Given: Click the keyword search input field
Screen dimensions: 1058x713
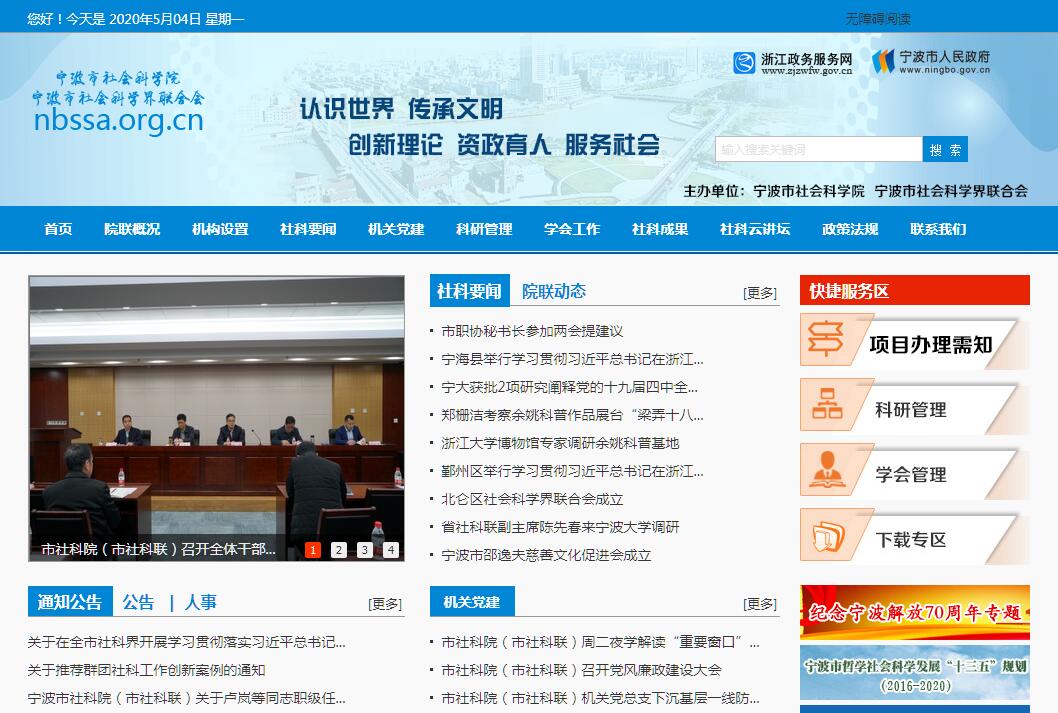Looking at the screenshot, I should (x=817, y=149).
